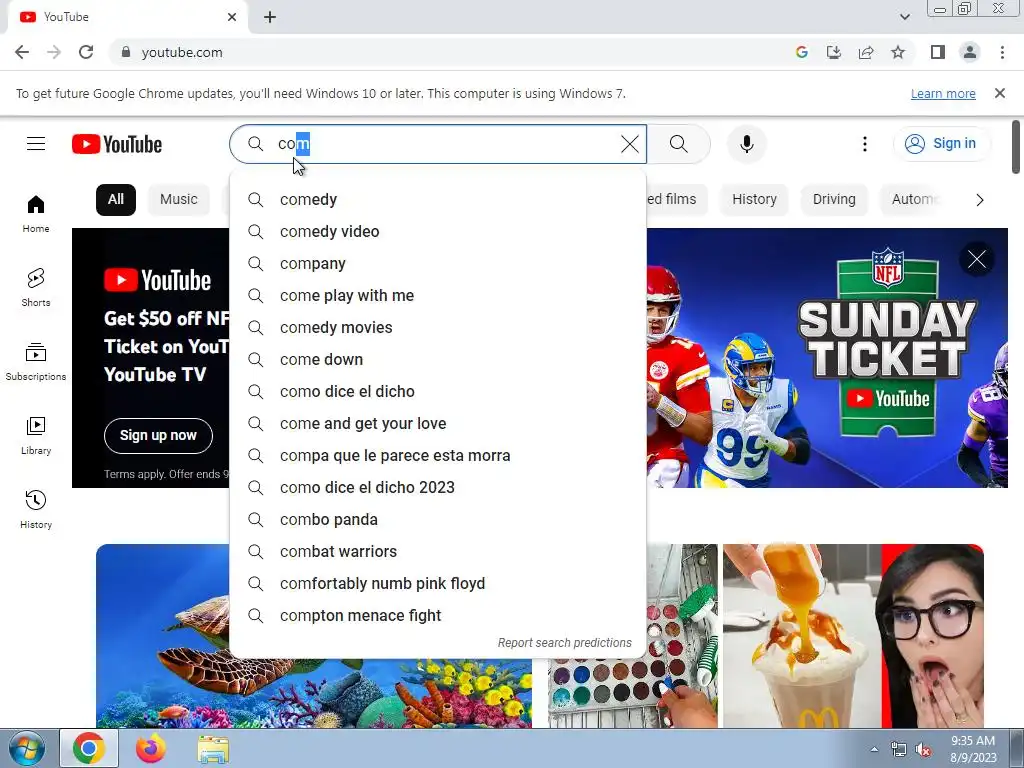The height and width of the screenshot is (768, 1024).
Task: Bookmark this tab with the star
Action: pos(898,52)
